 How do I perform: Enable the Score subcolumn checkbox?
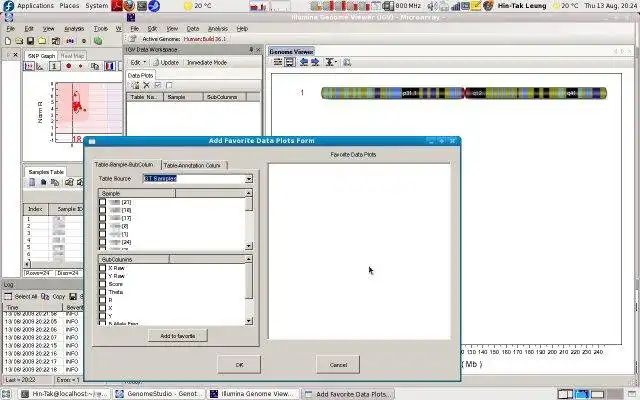point(102,284)
